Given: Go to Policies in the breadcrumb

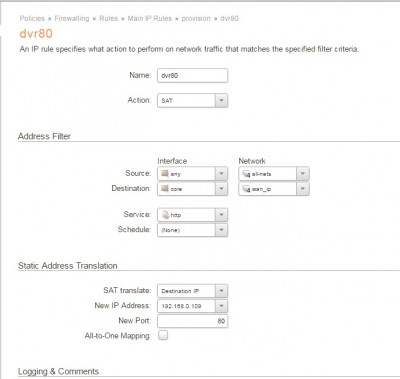Looking at the screenshot, I should [32, 18].
